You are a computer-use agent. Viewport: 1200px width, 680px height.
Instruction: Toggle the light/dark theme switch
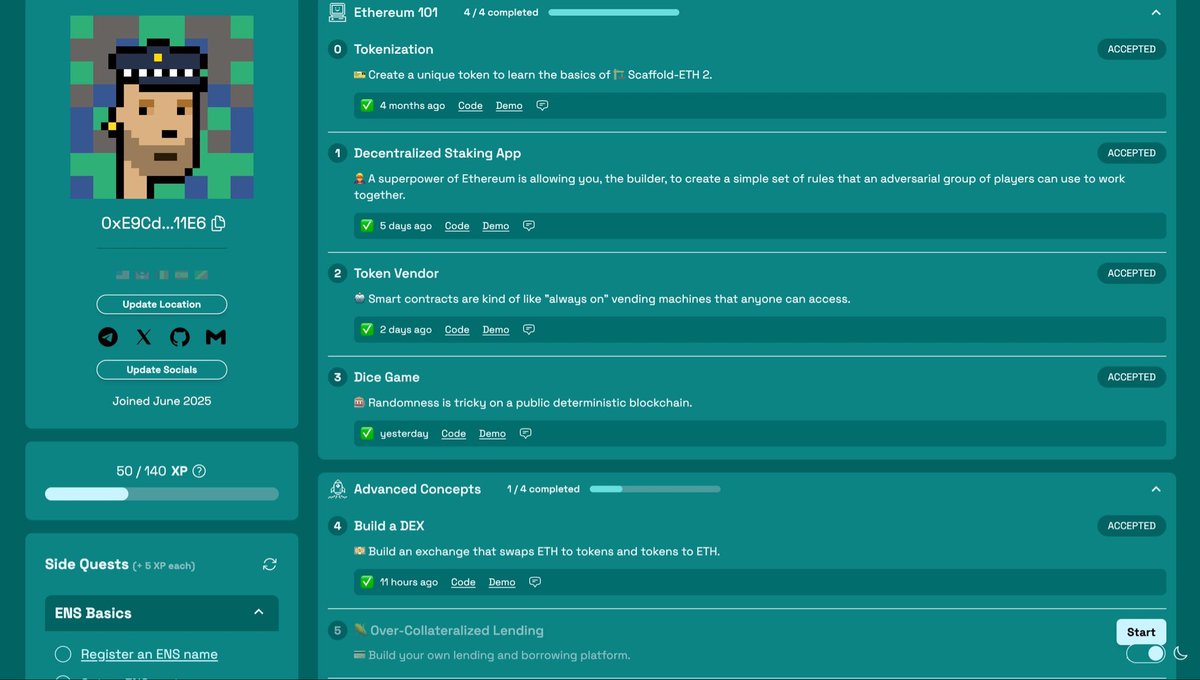[1146, 653]
